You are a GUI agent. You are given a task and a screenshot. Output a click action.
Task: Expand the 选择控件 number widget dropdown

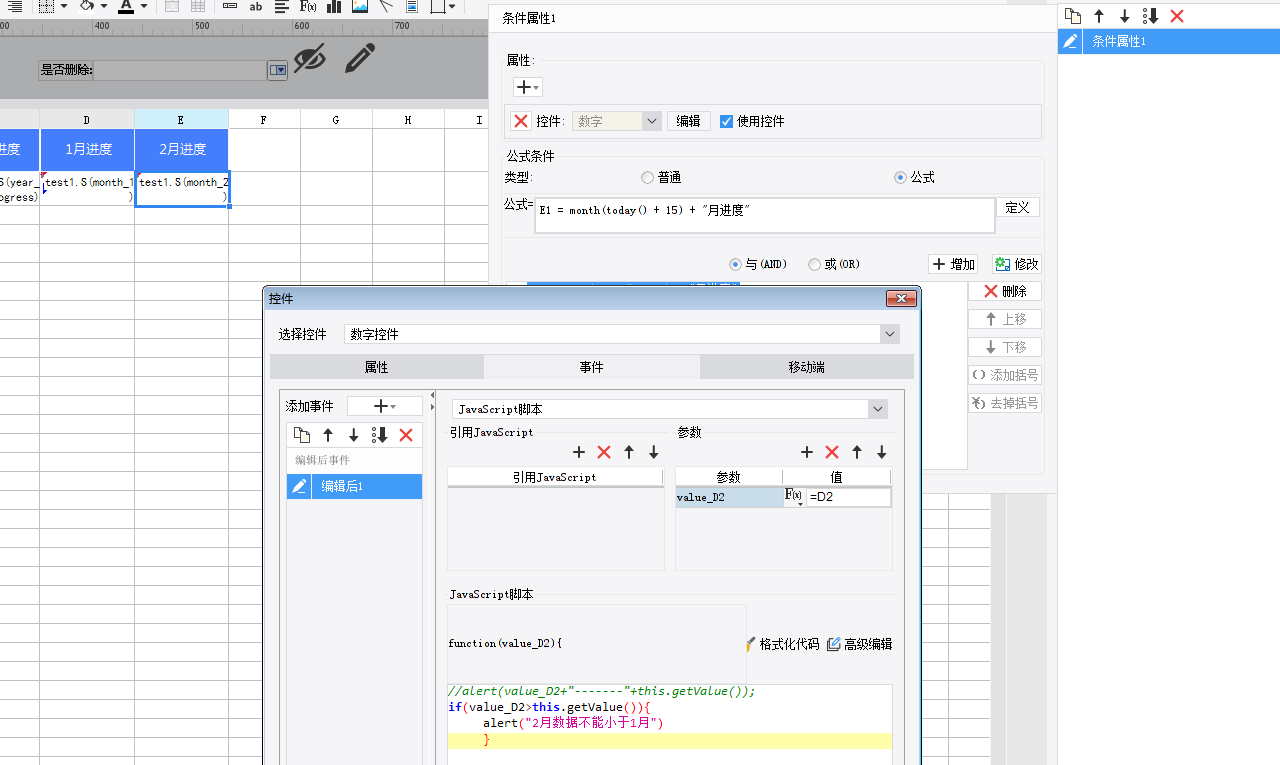click(x=889, y=334)
